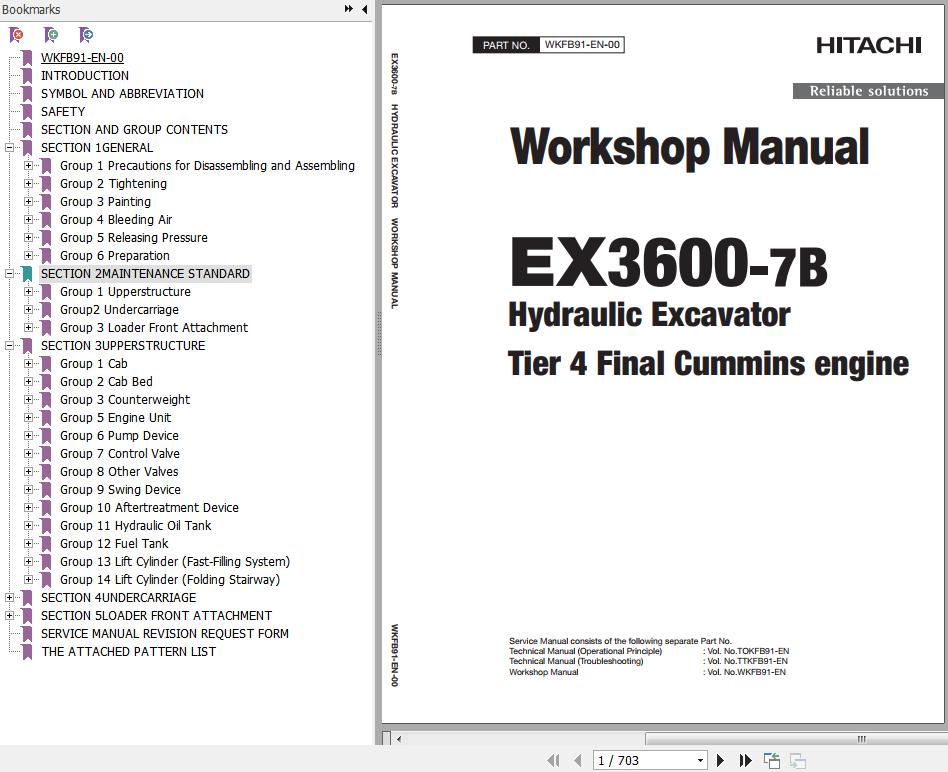Click the grayed next view icon
The width and height of the screenshot is (948, 772).
[797, 761]
